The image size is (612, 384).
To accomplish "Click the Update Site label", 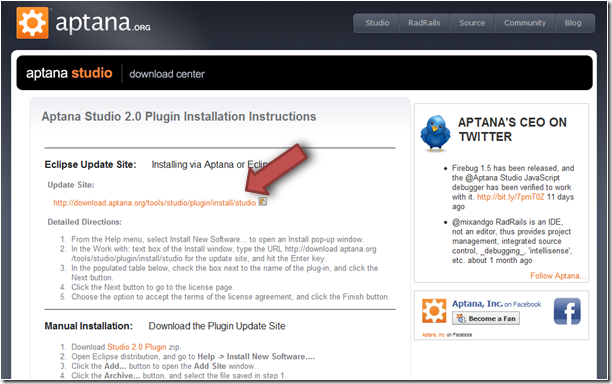I will (x=71, y=185).
